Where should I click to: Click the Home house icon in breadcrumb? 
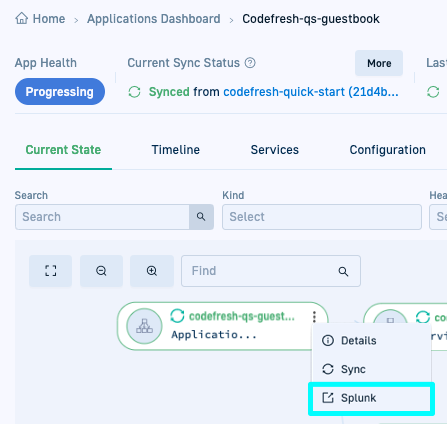pyautogui.click(x=22, y=18)
